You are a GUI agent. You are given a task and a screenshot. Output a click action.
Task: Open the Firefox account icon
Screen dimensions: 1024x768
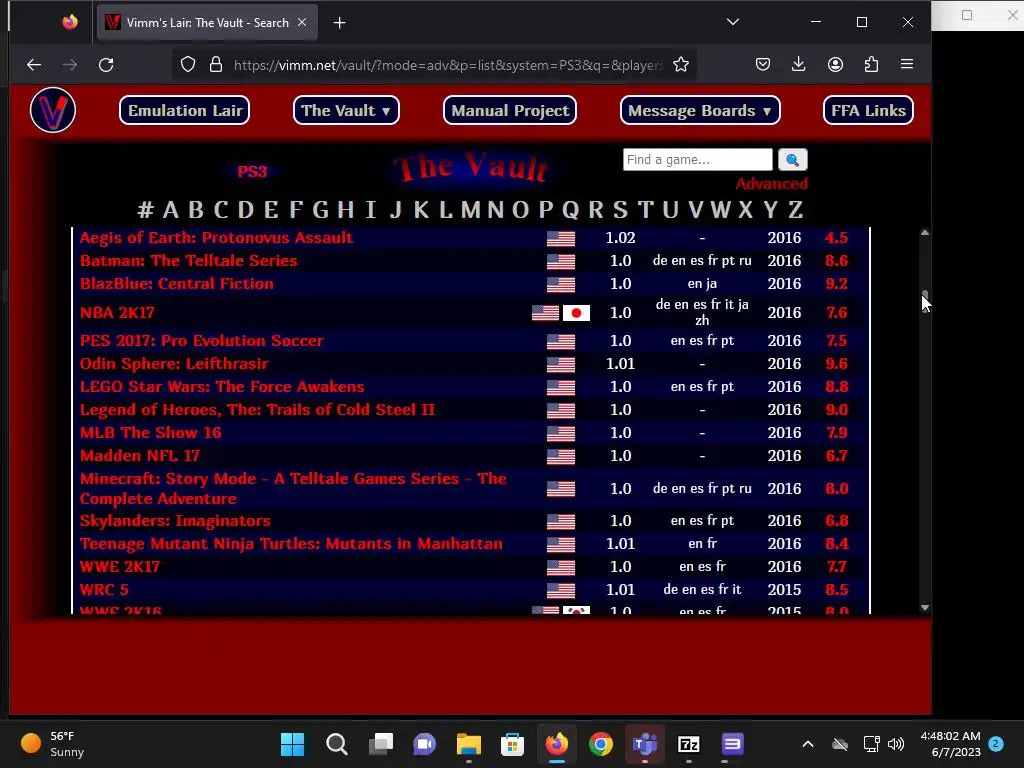pos(835,65)
